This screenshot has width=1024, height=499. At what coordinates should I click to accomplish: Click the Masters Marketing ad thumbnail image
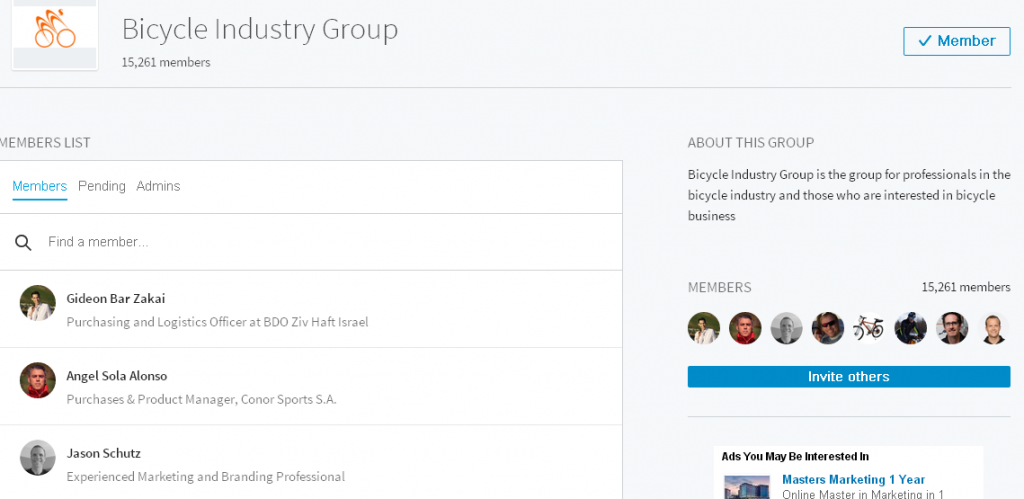pos(747,487)
